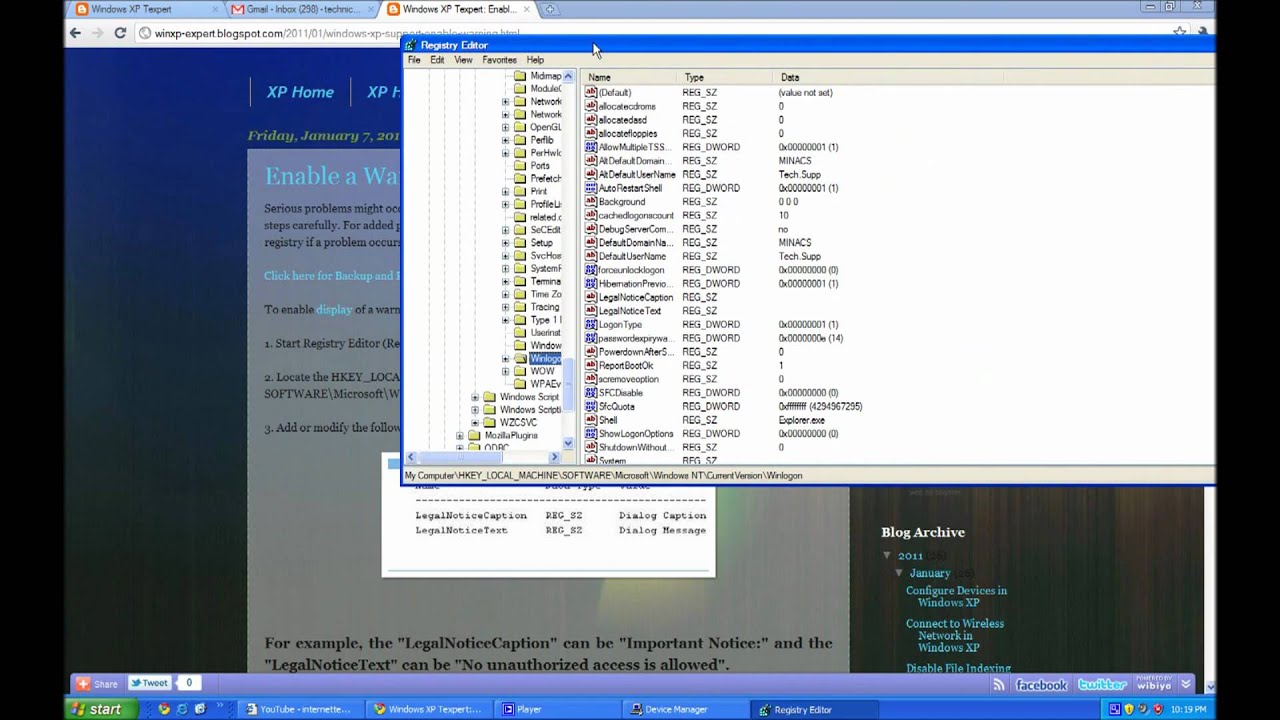Click the binary icon next to SFCDisable

point(590,393)
